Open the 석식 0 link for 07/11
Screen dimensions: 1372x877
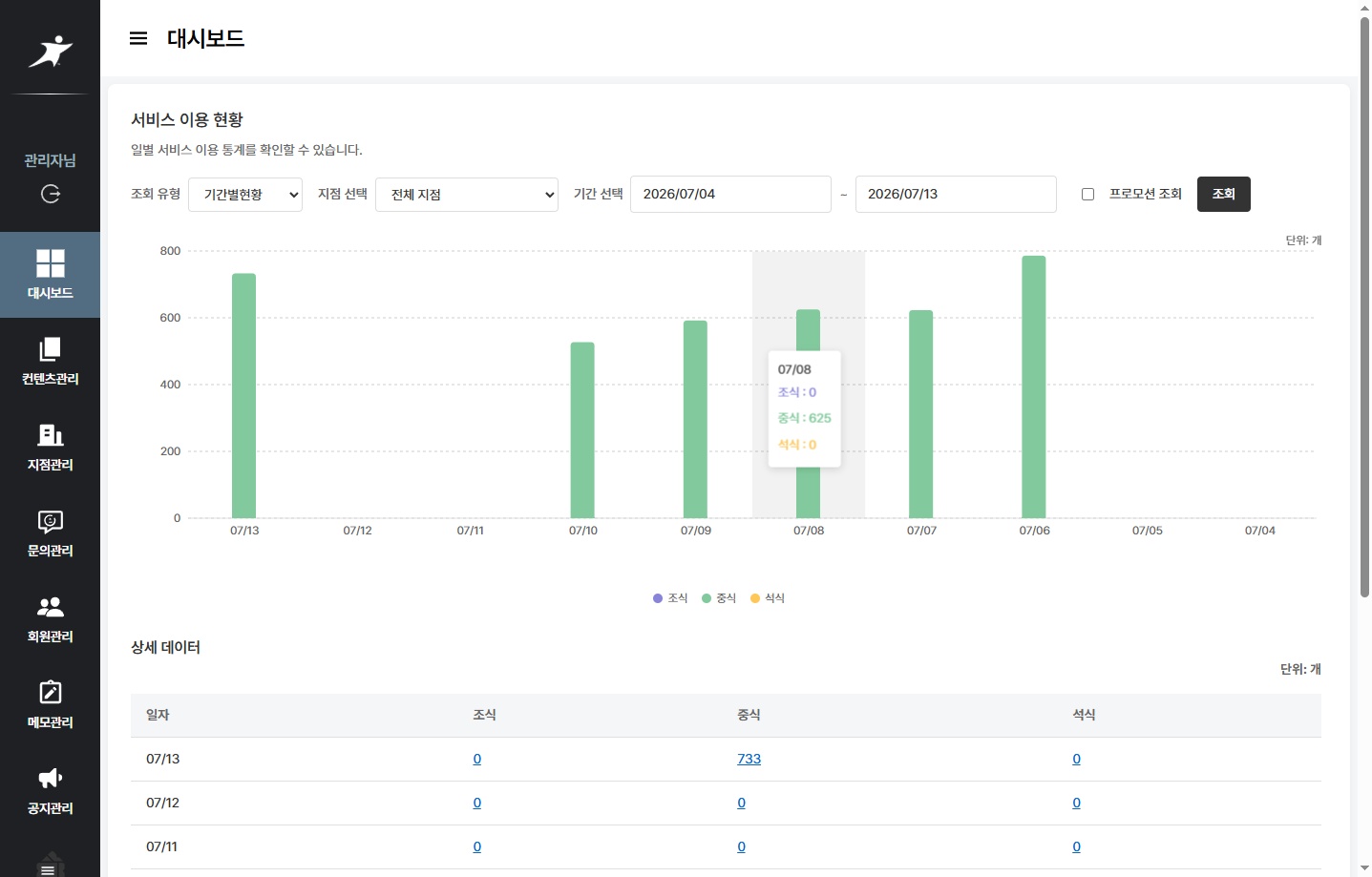point(1077,846)
